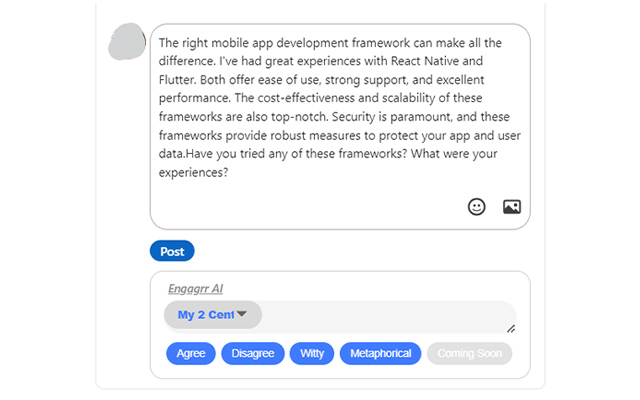Click the Engagrr text area resize handle
This screenshot has height=400, width=640.
[x=511, y=329]
